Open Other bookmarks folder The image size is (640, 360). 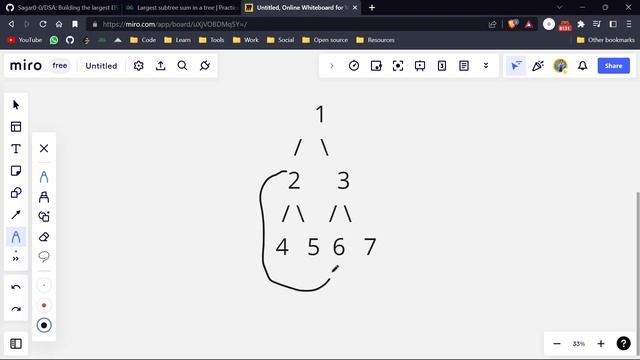pyautogui.click(x=606, y=40)
